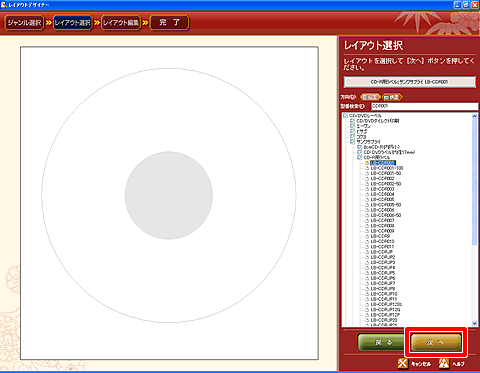Click page icon beside LB-CDRJP4
480x373 pixels.
(x=367, y=268)
